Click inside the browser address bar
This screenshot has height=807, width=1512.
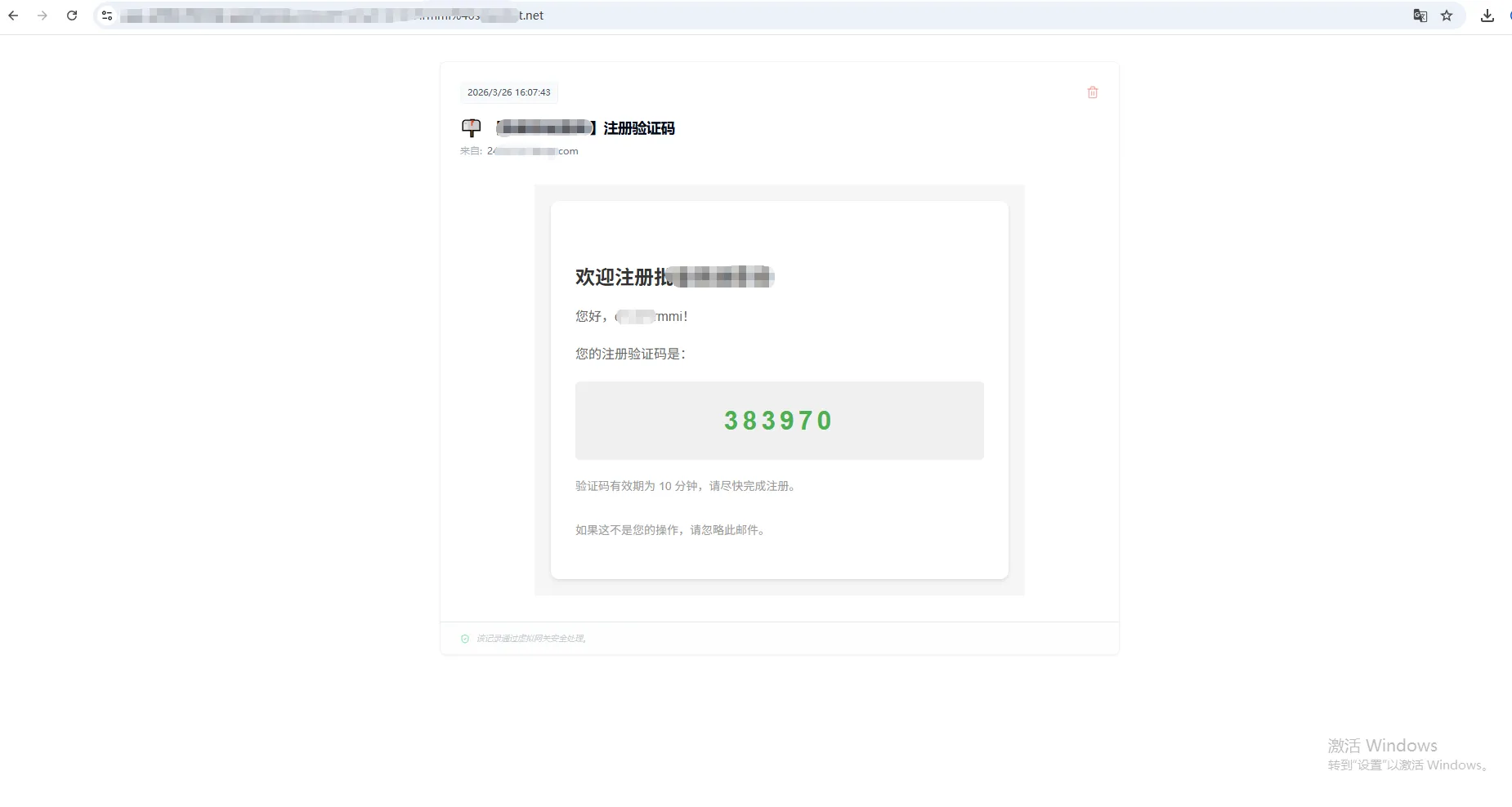tap(490, 15)
